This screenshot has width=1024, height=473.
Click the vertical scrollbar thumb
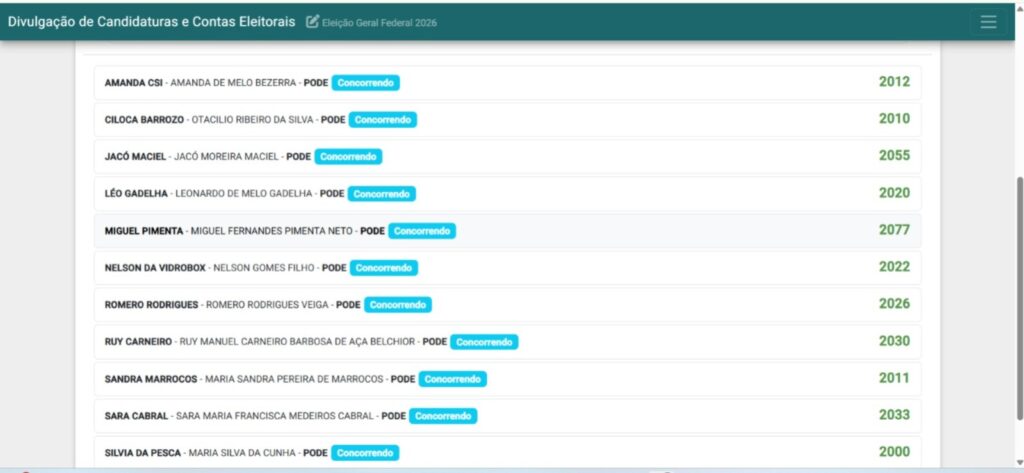pos(1017,297)
